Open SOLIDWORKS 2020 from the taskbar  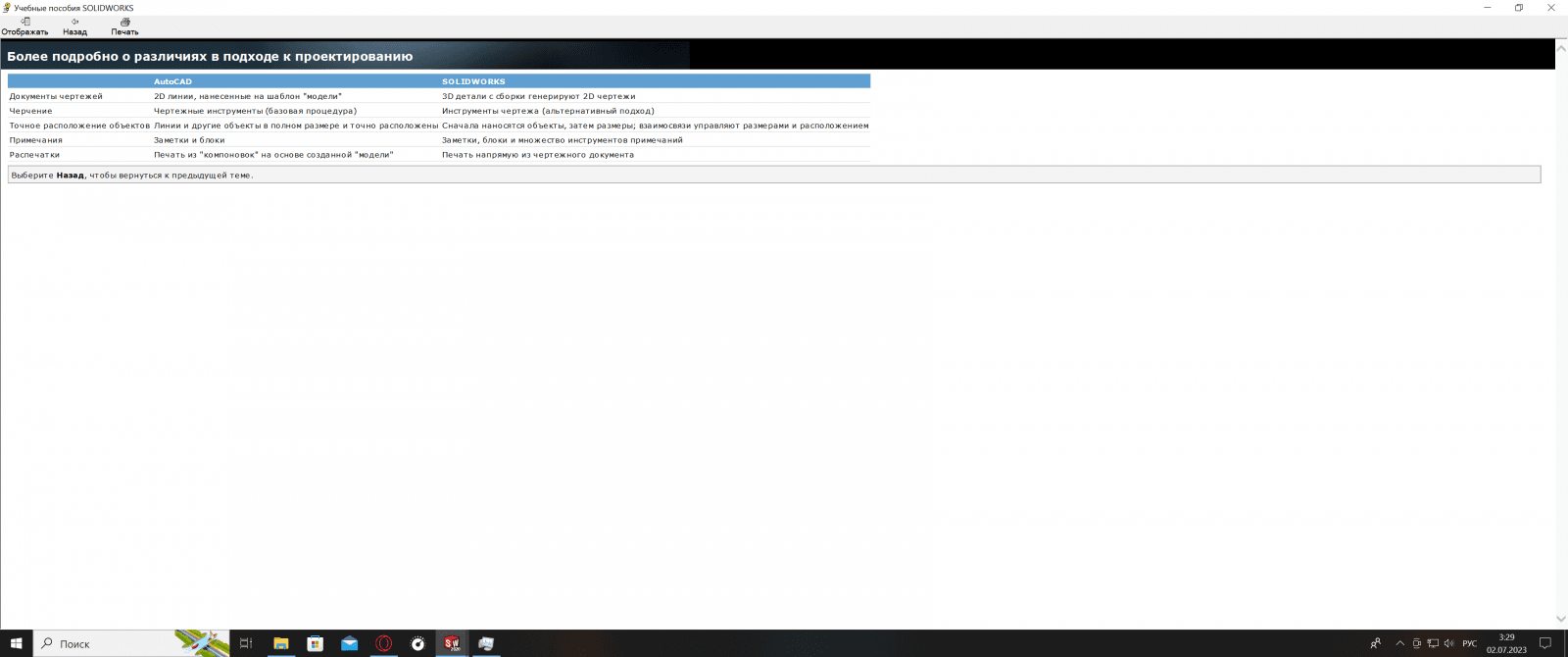[x=452, y=643]
